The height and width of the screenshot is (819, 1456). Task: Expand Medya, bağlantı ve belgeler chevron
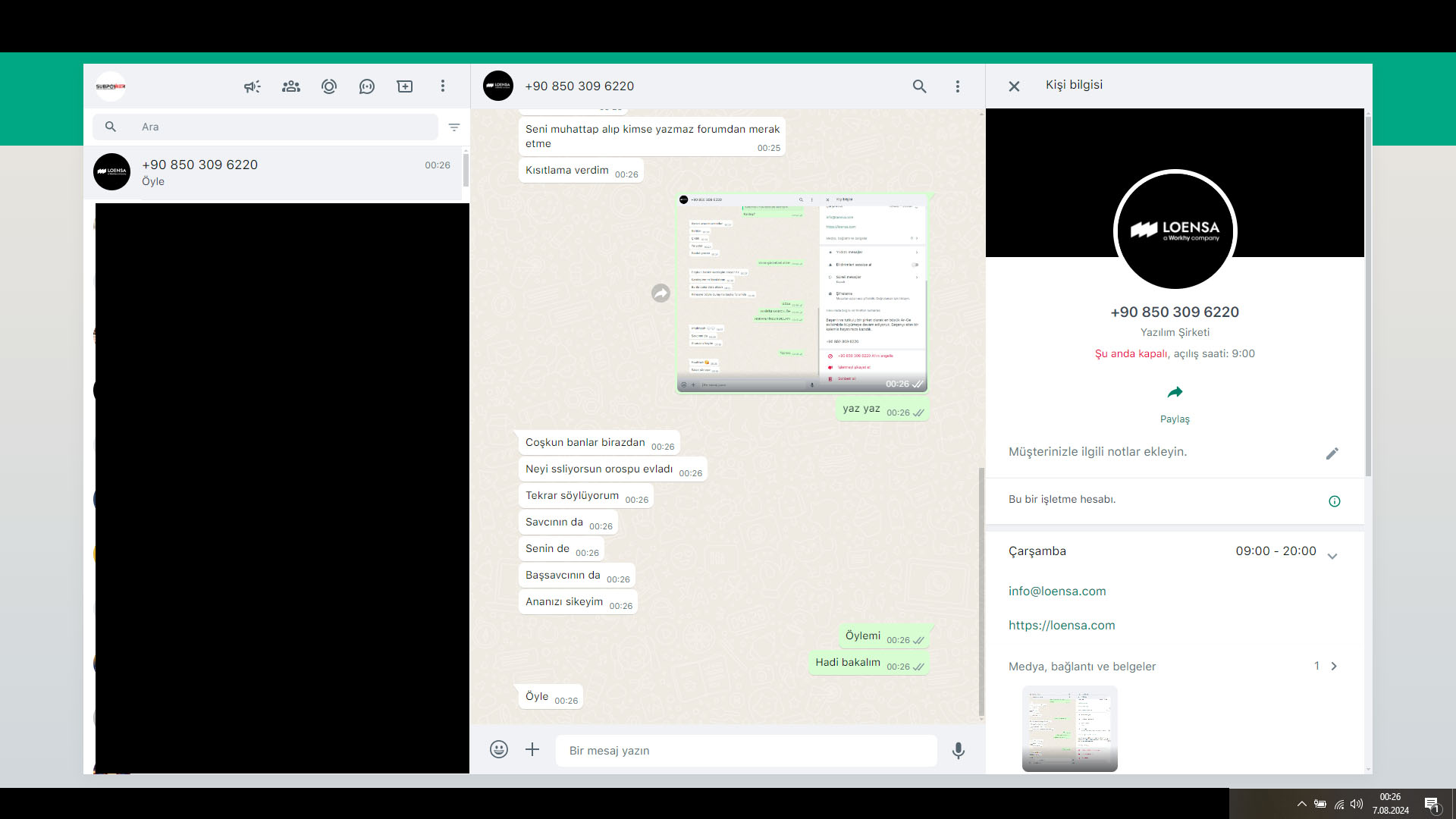(1334, 667)
